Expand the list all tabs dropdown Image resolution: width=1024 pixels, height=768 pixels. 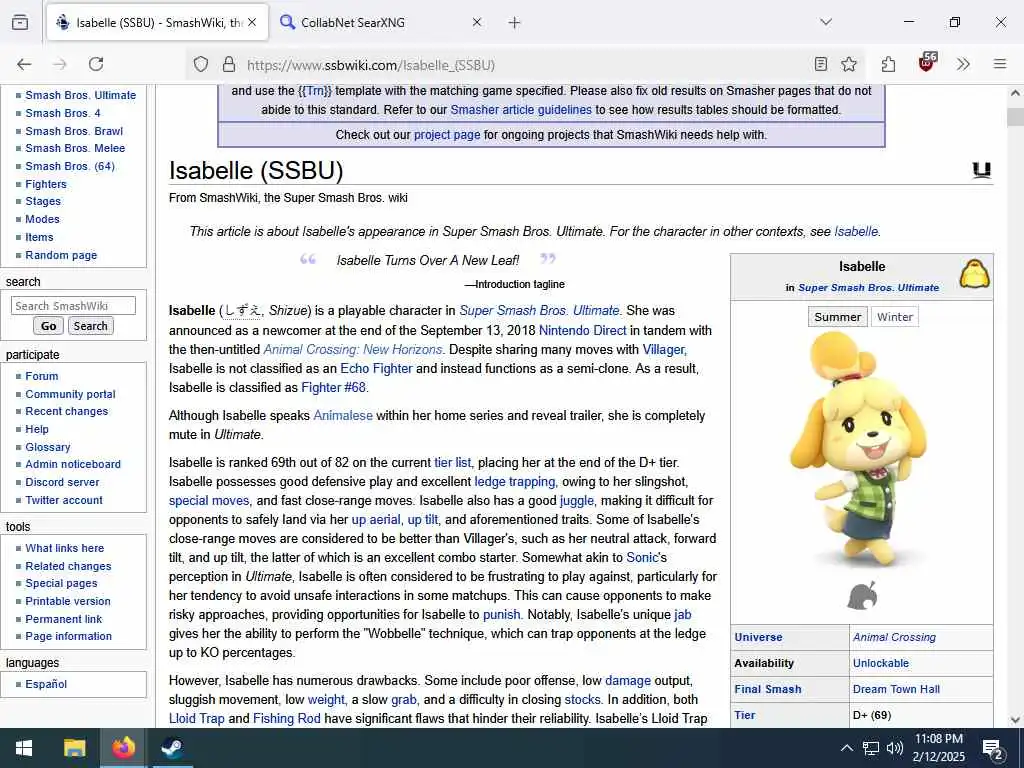pyautogui.click(x=826, y=22)
